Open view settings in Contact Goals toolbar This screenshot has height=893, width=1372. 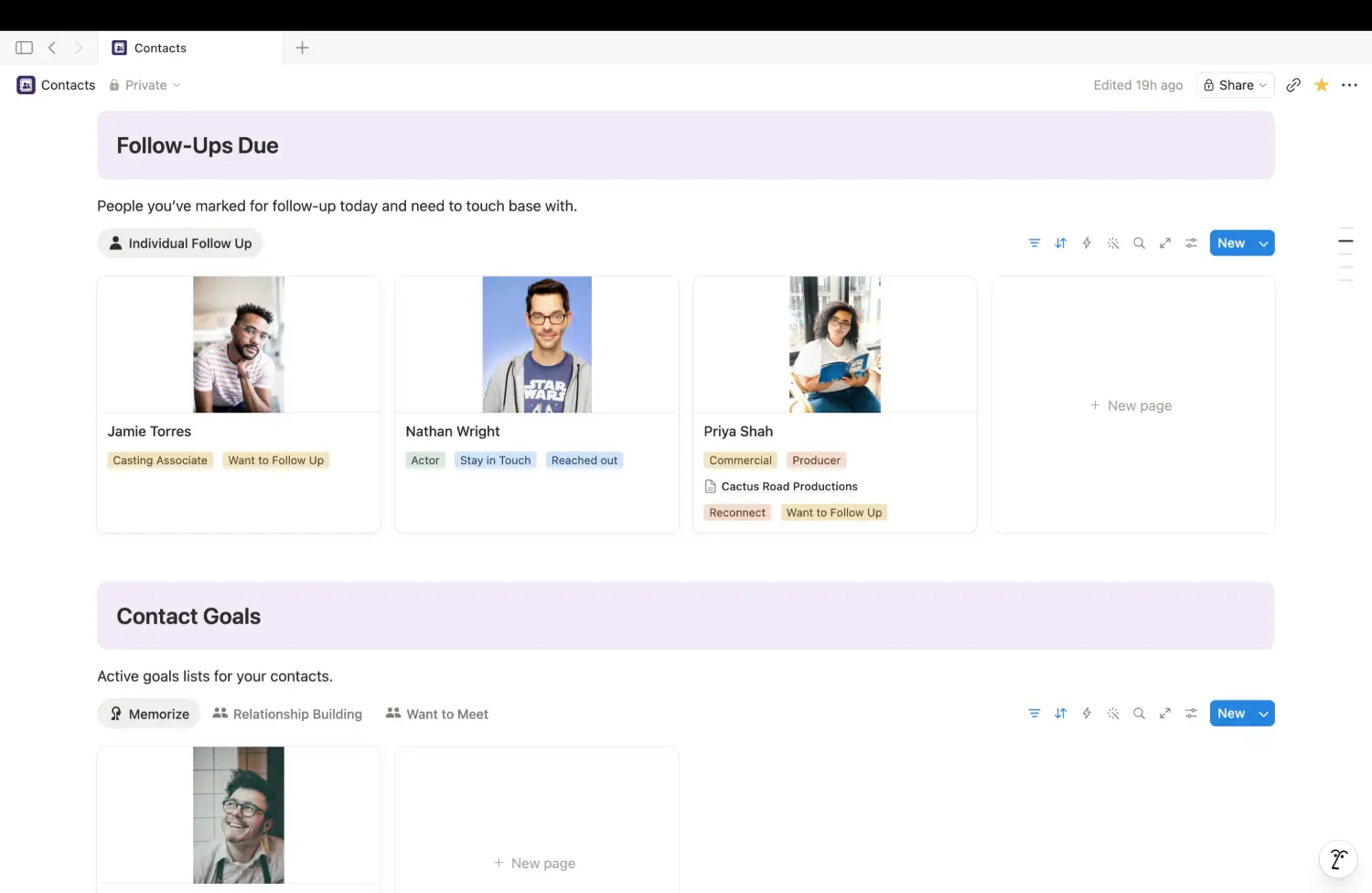click(1191, 714)
